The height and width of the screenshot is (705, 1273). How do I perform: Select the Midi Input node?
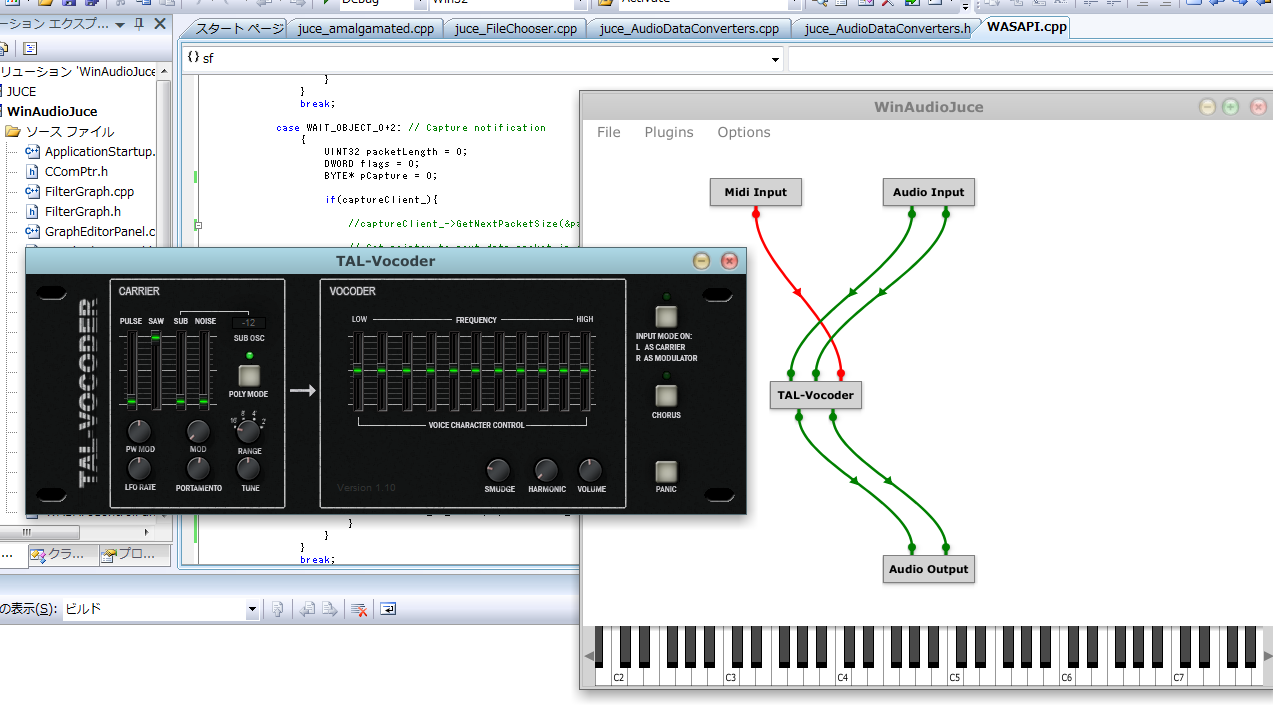755,192
